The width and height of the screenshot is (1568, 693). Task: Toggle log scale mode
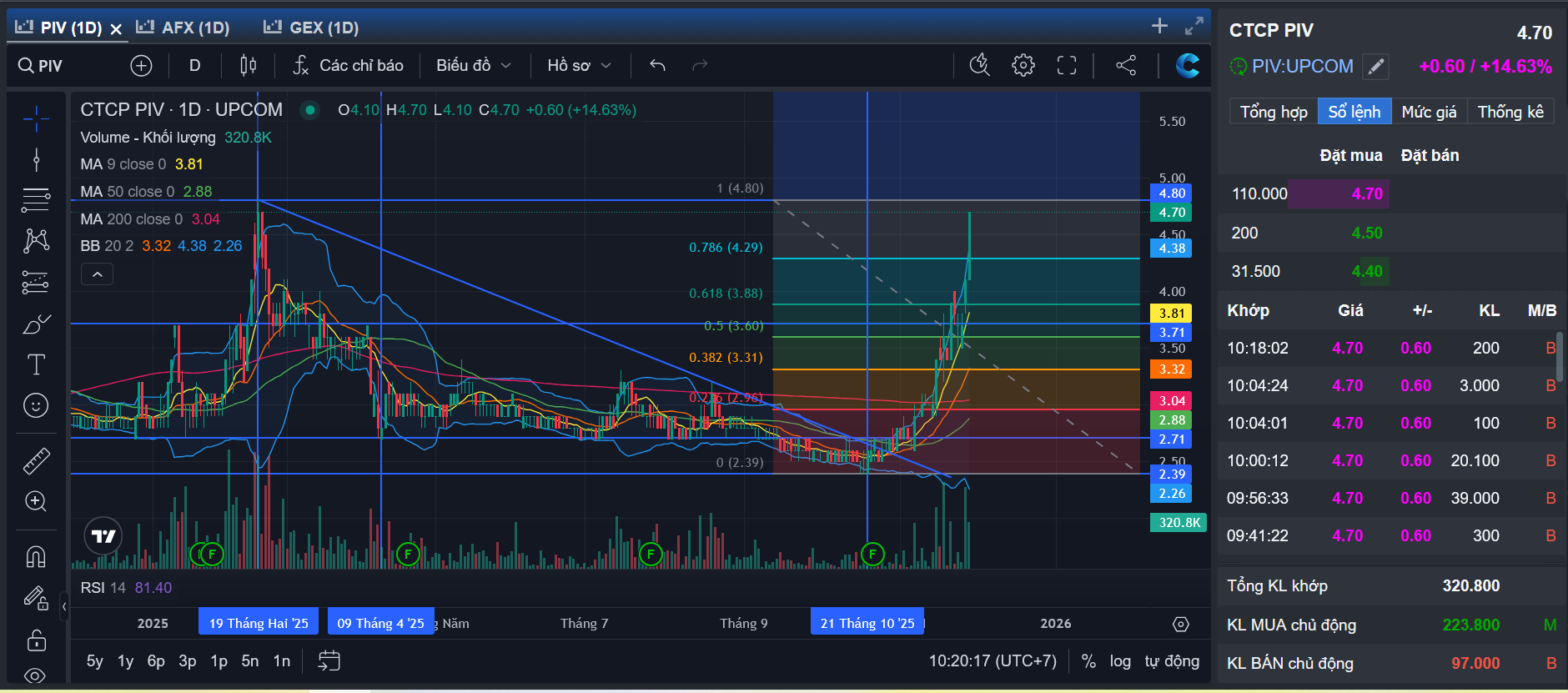(1120, 661)
